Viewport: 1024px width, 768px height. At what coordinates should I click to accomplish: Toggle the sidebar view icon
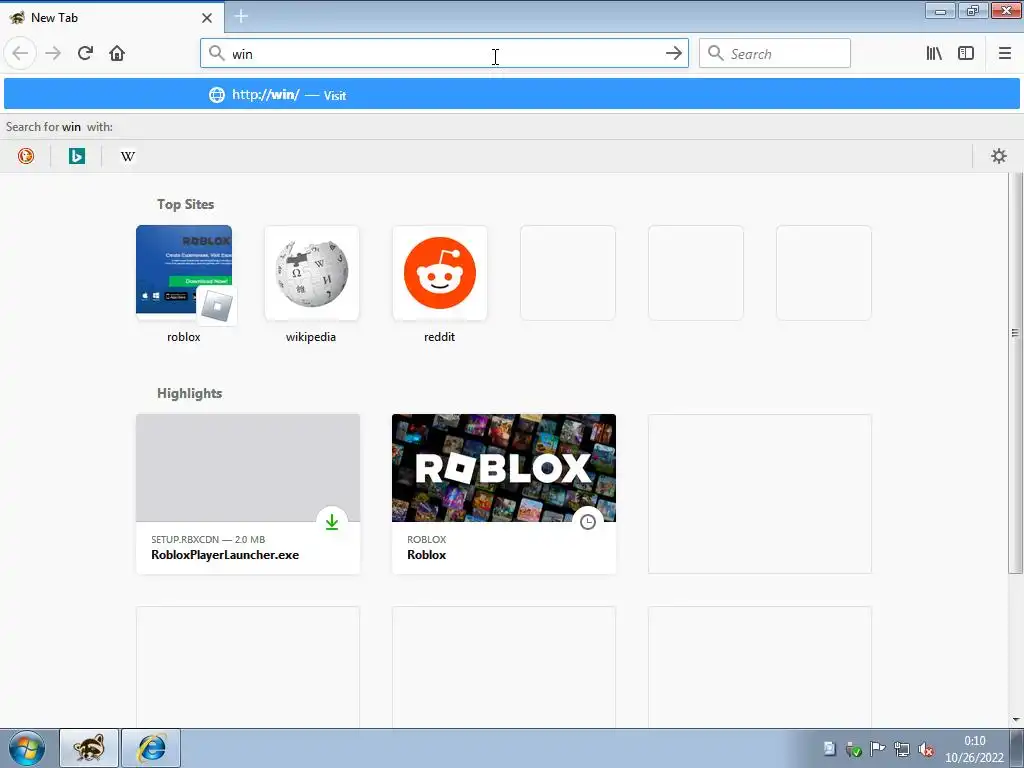pyautogui.click(x=966, y=53)
